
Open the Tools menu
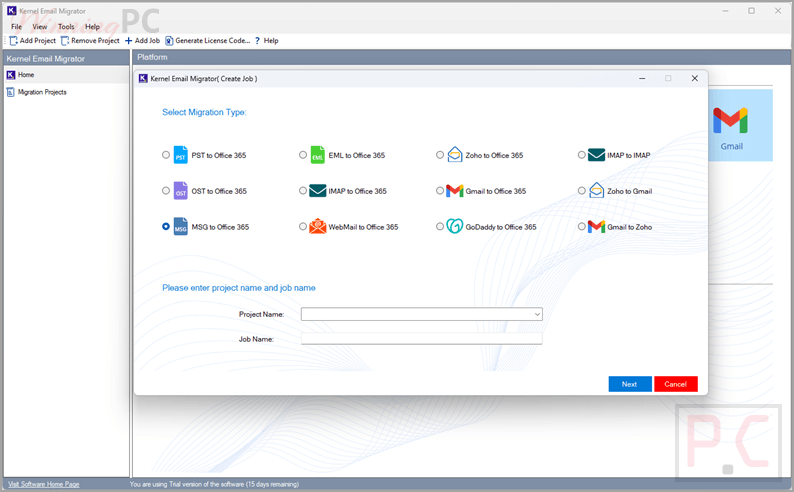[66, 27]
